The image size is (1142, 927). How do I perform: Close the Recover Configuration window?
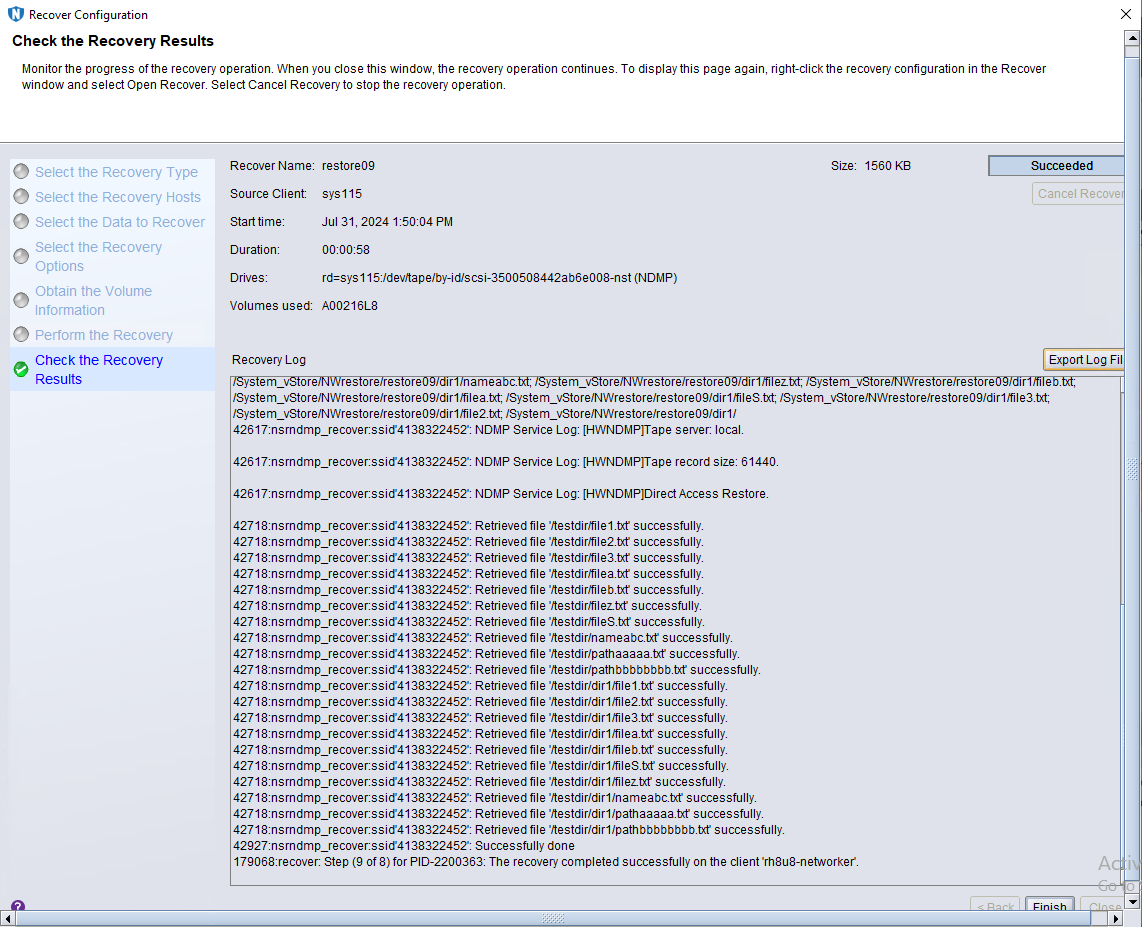[1126, 14]
